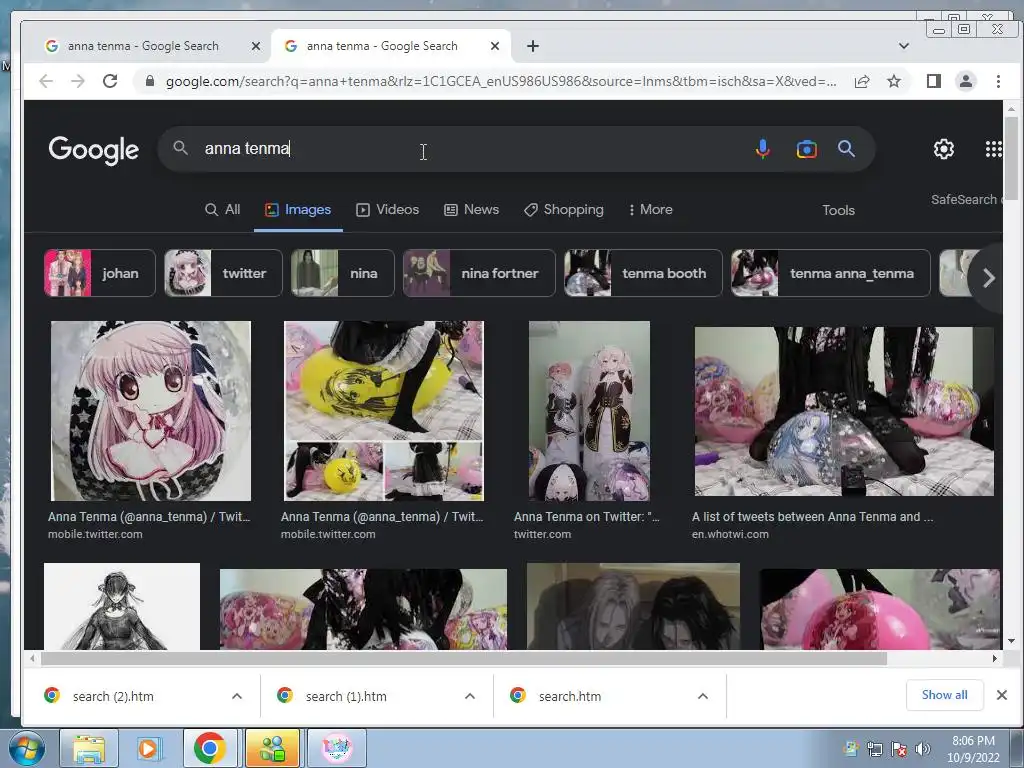
Task: Expand options for search.htm download
Action: tap(703, 696)
